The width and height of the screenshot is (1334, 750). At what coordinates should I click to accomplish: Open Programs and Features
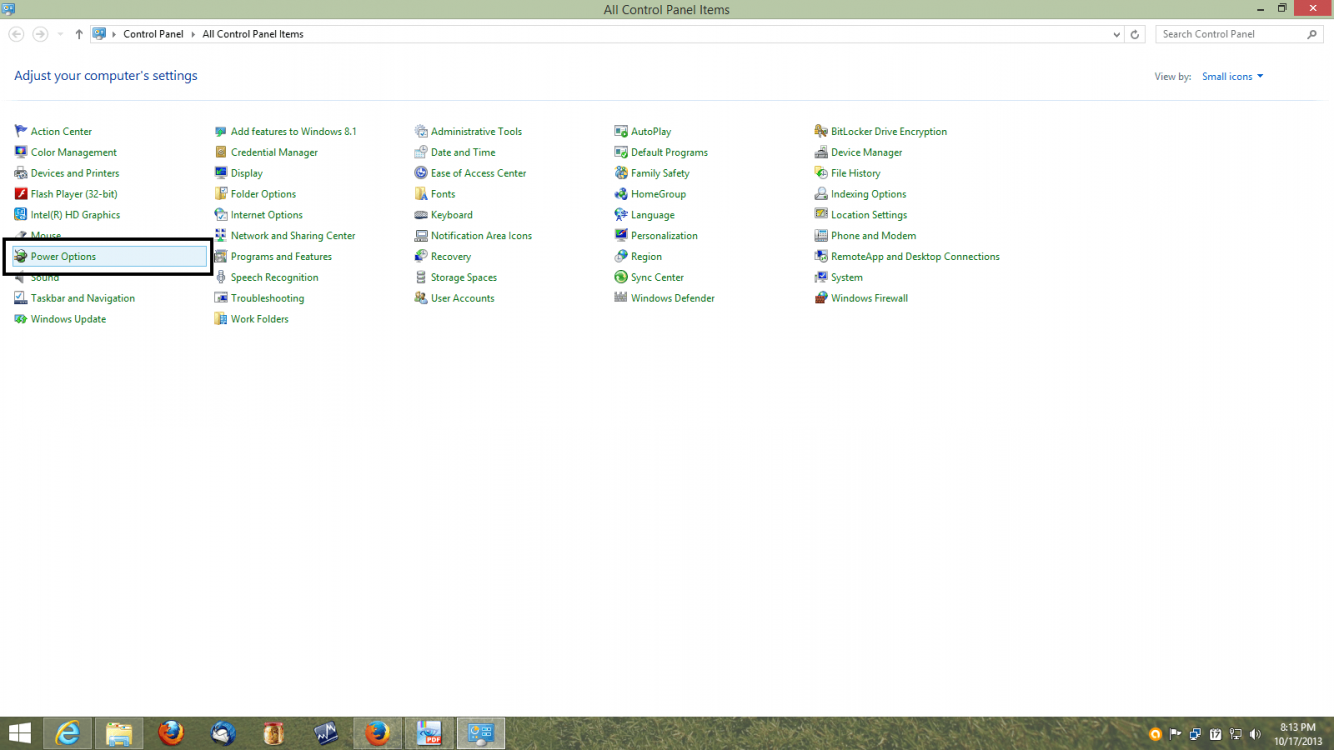281,257
